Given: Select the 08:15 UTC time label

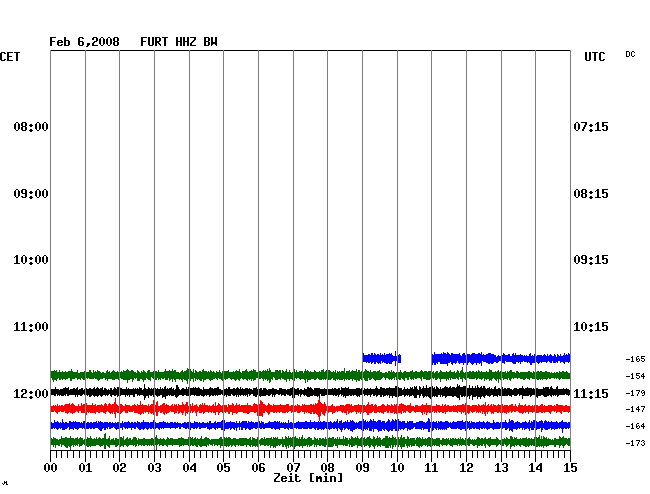Looking at the screenshot, I should (x=591, y=194).
